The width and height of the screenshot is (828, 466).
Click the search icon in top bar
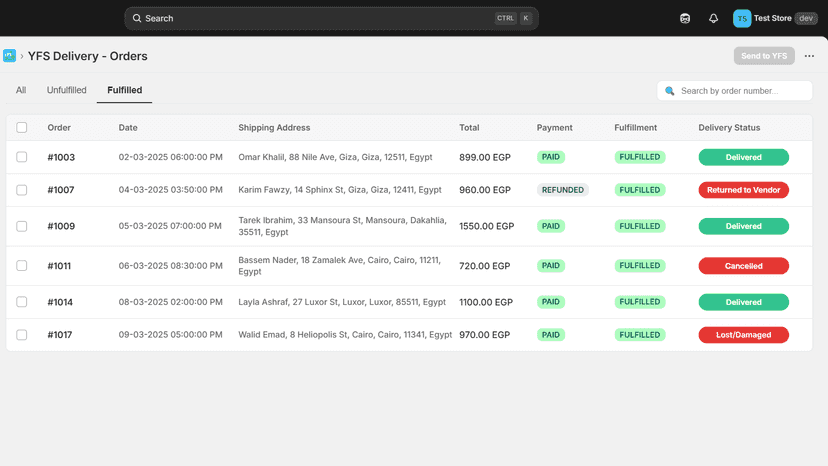coord(137,18)
